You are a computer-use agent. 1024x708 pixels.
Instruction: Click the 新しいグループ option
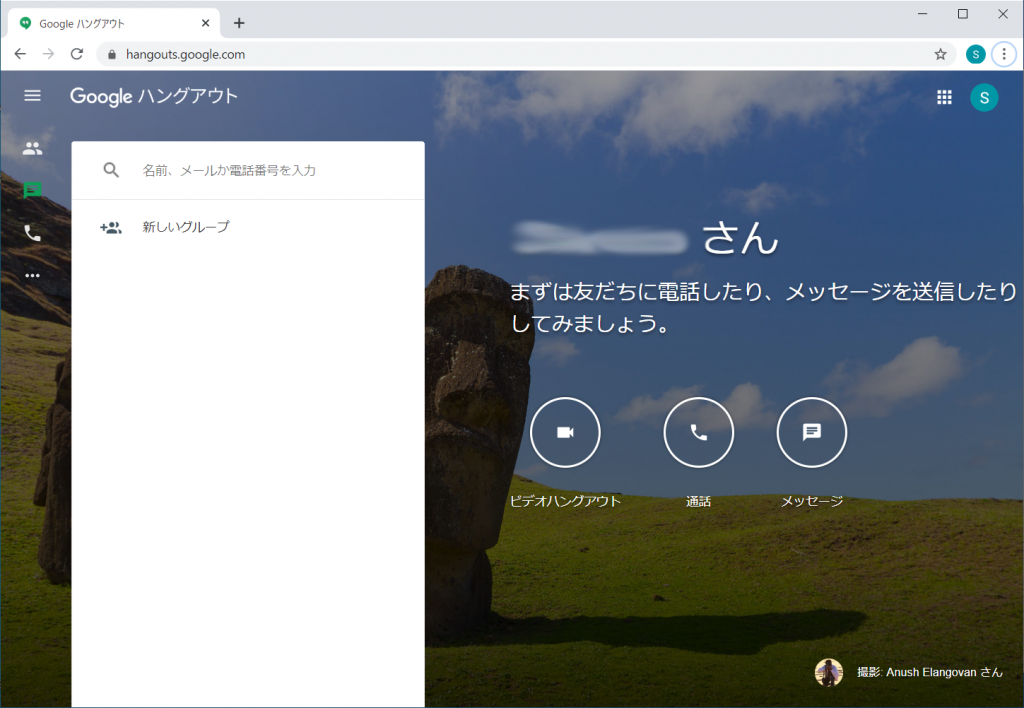[186, 227]
